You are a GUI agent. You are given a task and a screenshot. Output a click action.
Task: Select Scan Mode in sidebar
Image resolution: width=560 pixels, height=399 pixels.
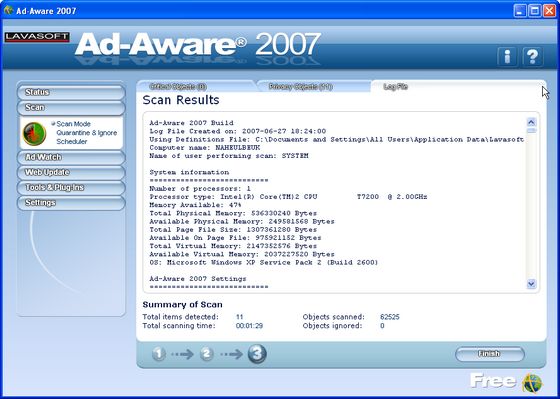73,124
